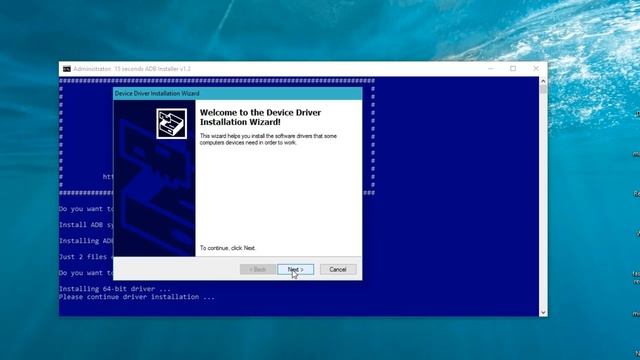Click the Device Driver Installation Wizard title bar
This screenshot has width=640, height=360.
point(238,93)
